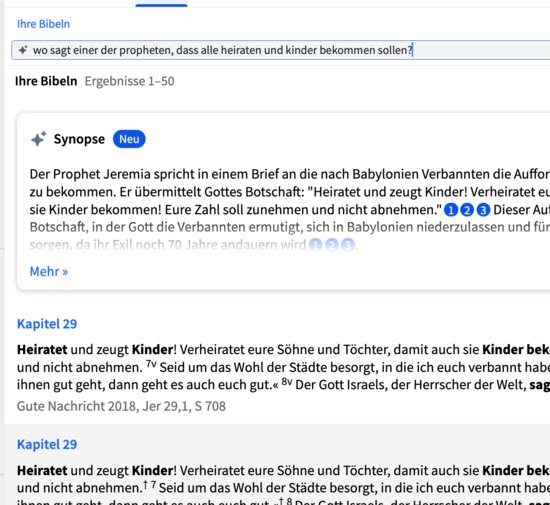Click footnote marker 7v in the first result
This screenshot has width=550, height=505.
pos(151,364)
